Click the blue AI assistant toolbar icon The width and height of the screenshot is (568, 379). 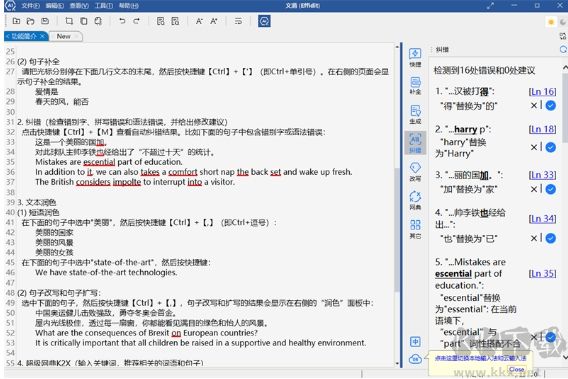pos(264,21)
